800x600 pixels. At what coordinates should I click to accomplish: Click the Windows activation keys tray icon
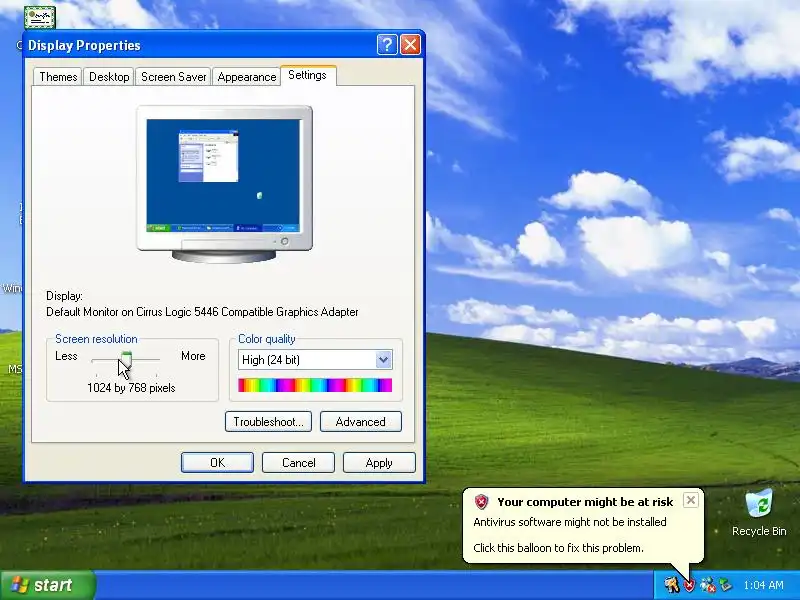tap(671, 585)
